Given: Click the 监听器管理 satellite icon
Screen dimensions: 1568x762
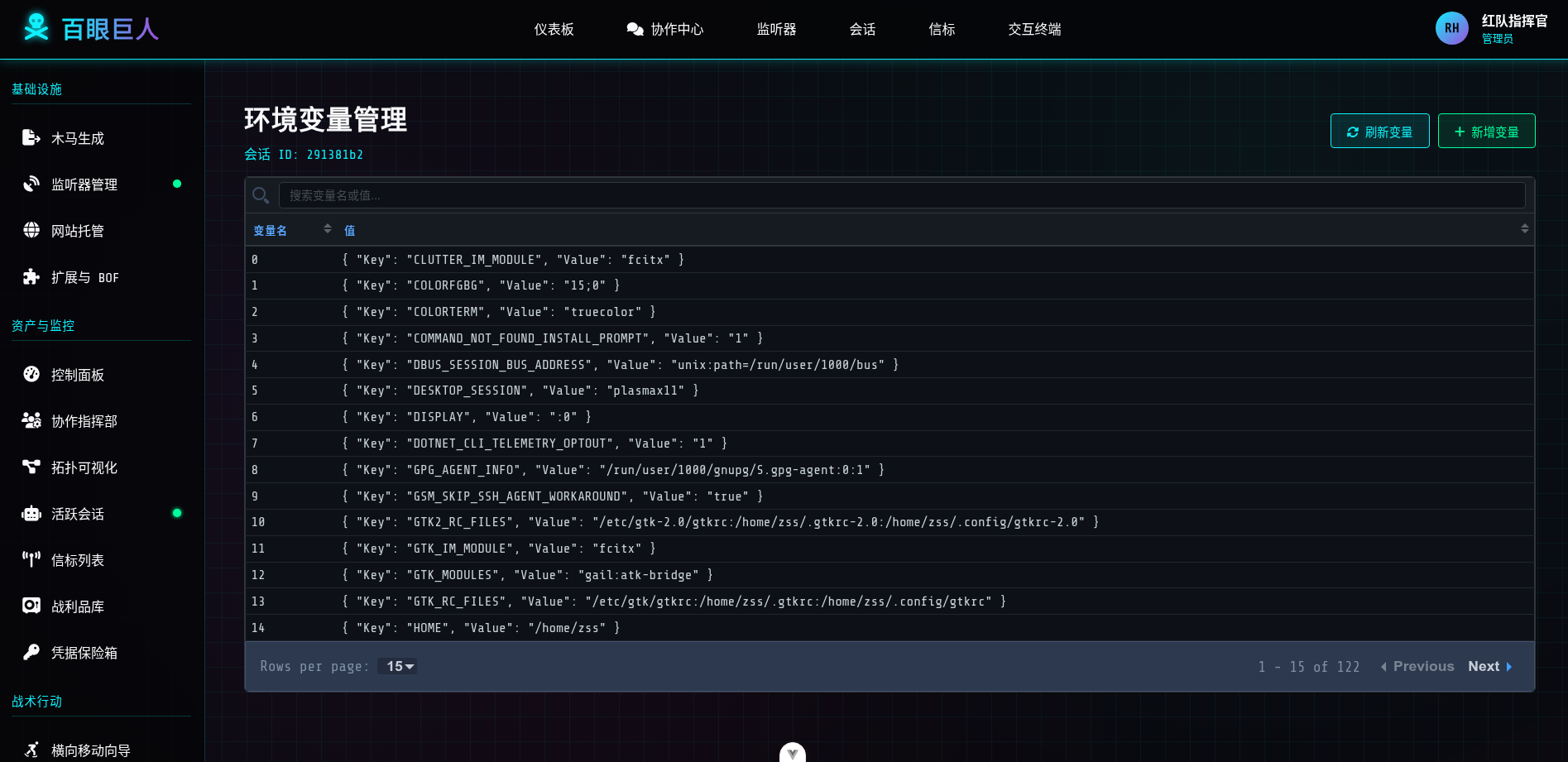Looking at the screenshot, I should 31,185.
